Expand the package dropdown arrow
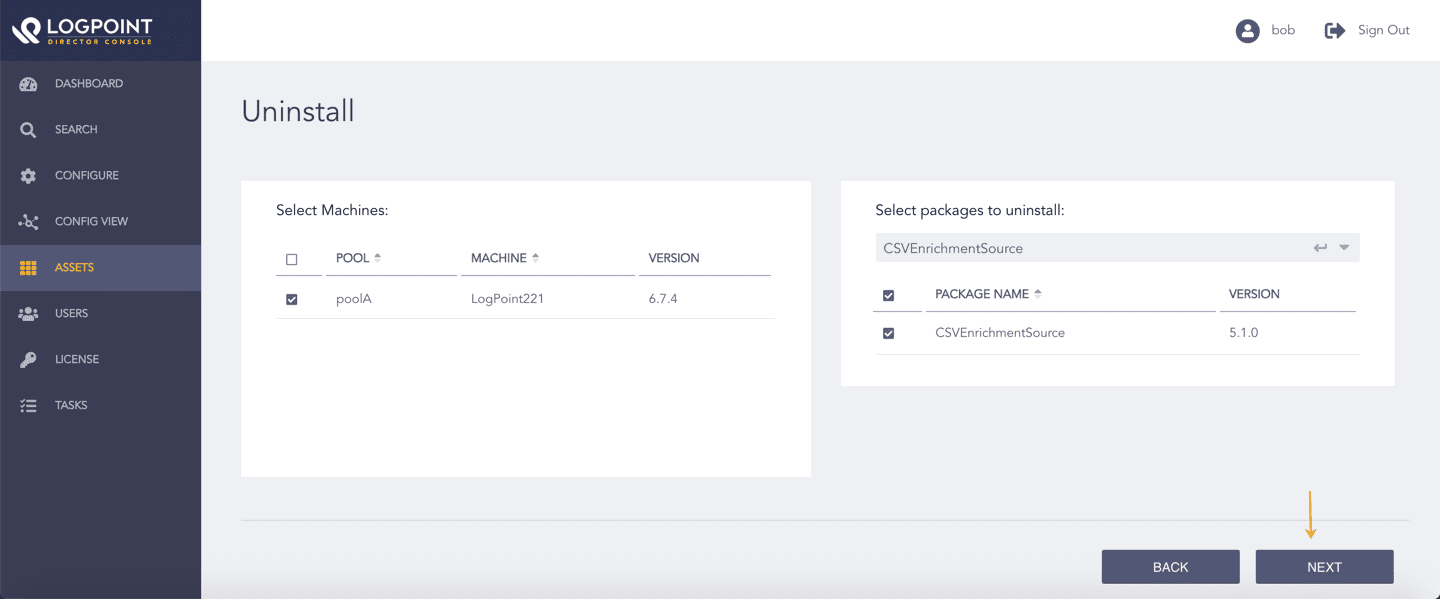 tap(1344, 248)
